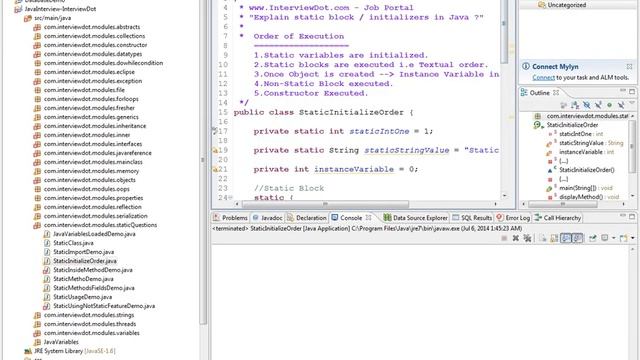Click the com.interviewdot.modules.staticQuestions package icon

[37, 225]
